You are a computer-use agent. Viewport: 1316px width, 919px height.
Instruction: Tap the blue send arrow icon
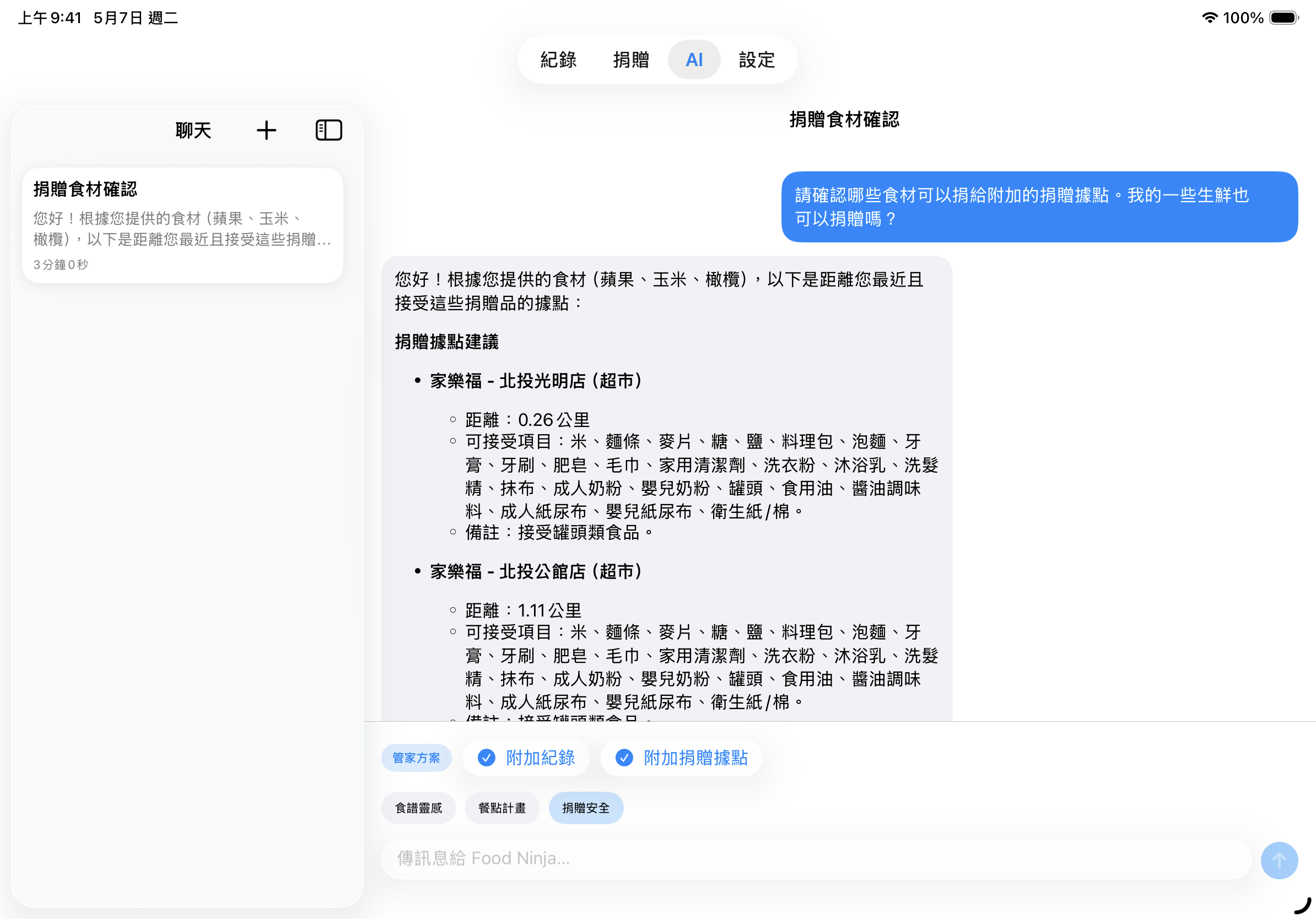(1279, 860)
